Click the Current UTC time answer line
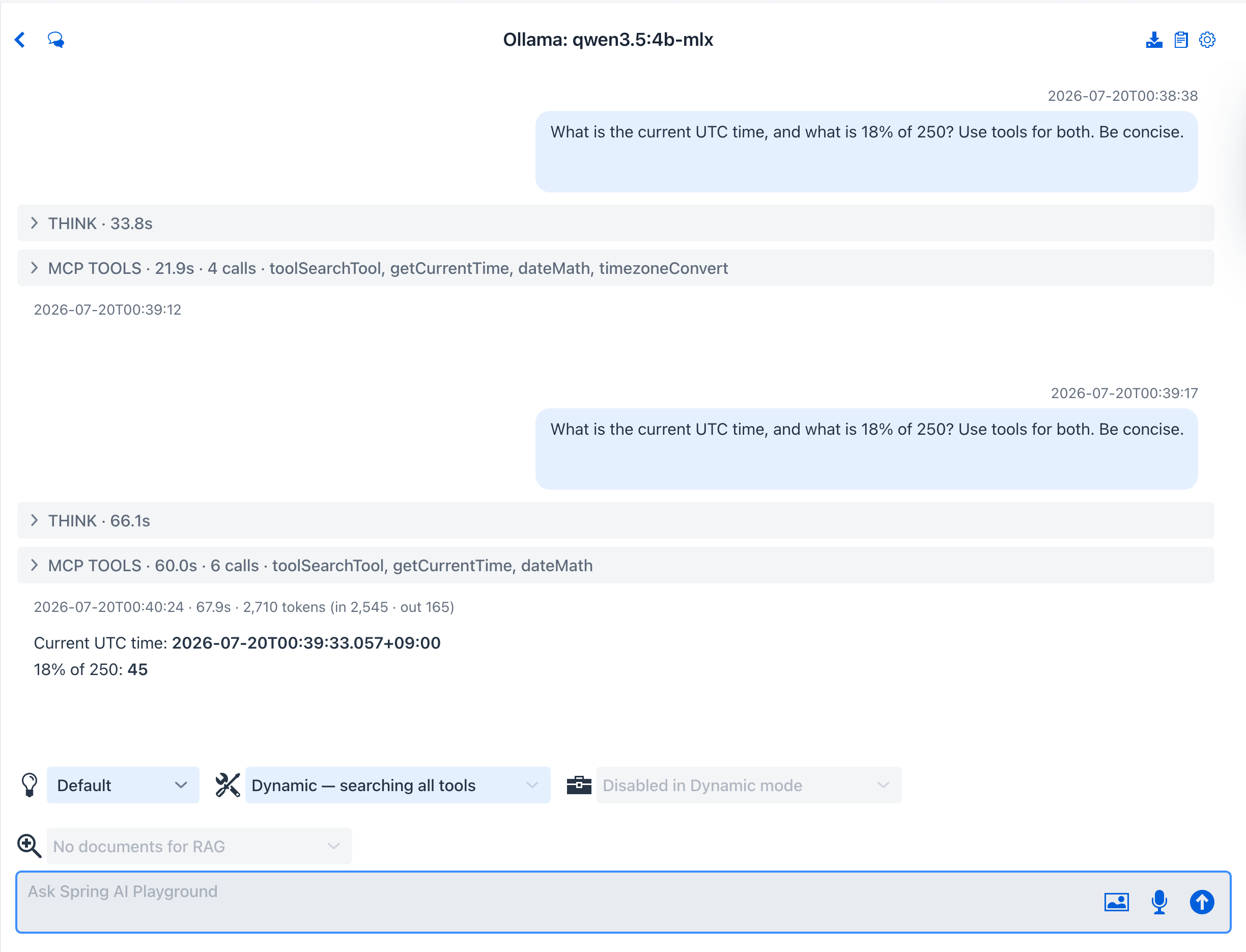 pyautogui.click(x=237, y=642)
